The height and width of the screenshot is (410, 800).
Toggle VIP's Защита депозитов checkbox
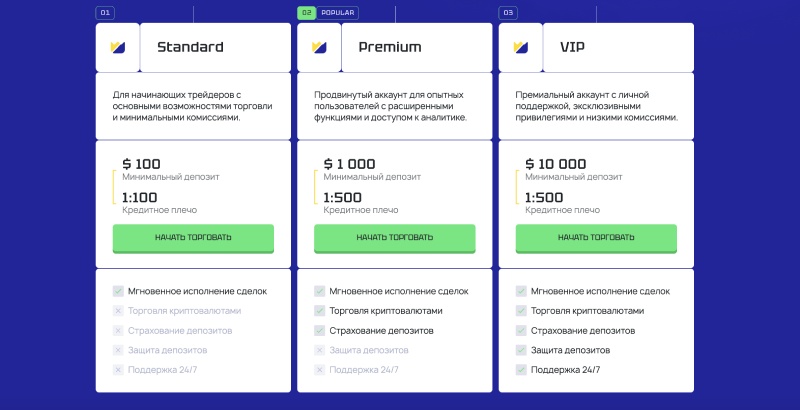pos(521,350)
